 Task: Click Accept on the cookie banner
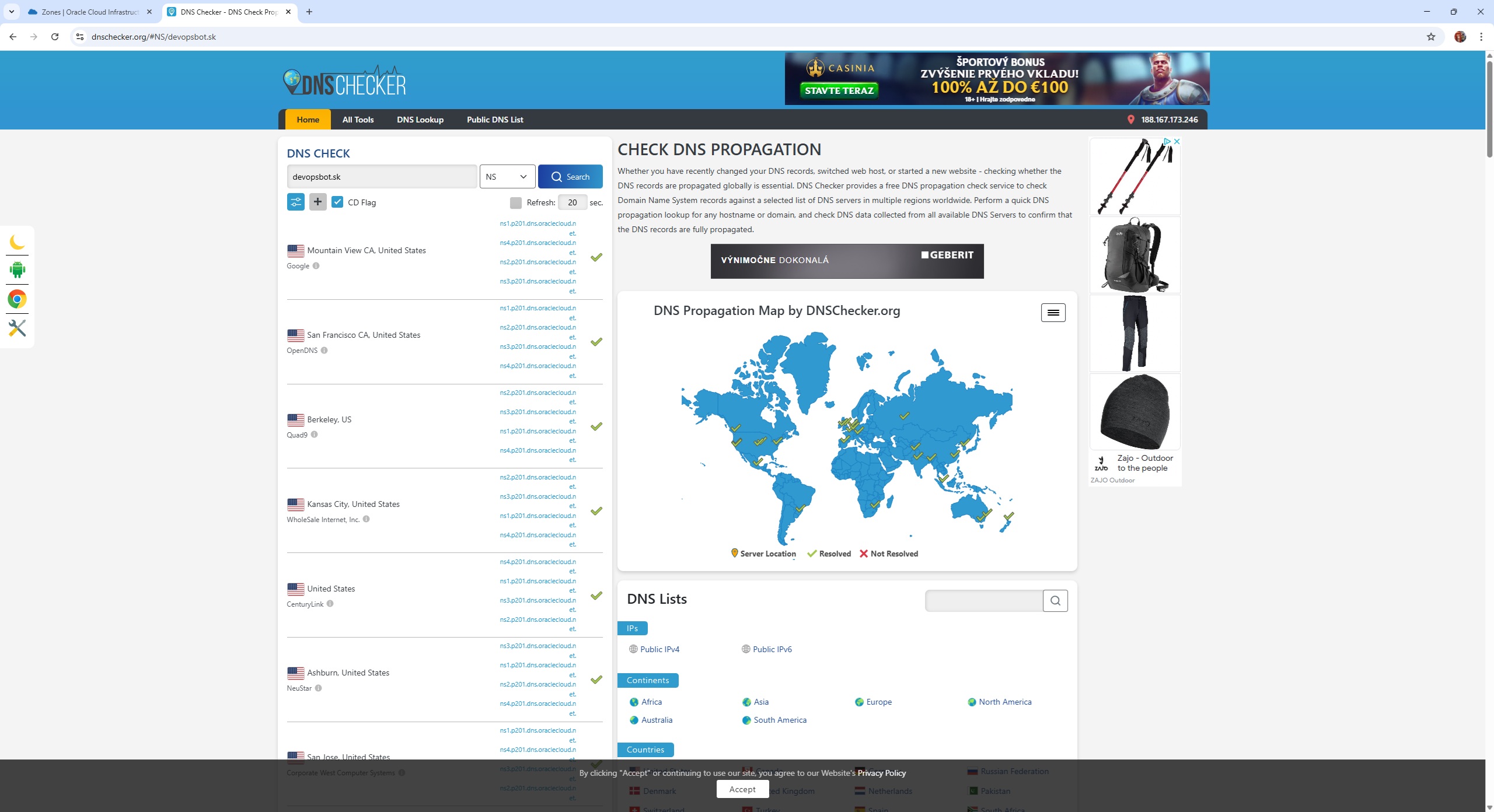tap(742, 789)
